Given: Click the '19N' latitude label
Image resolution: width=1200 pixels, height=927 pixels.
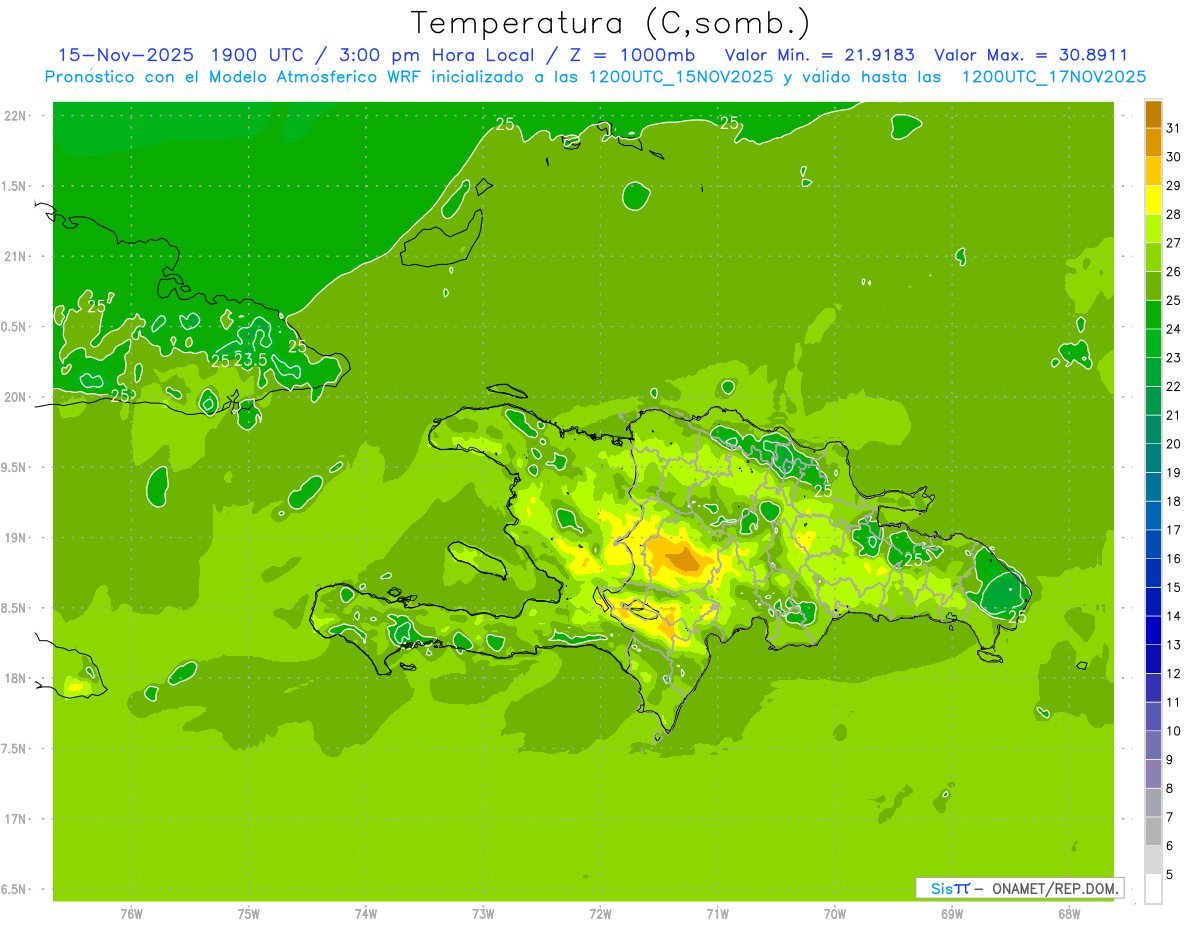Looking at the screenshot, I should (x=15, y=537).
